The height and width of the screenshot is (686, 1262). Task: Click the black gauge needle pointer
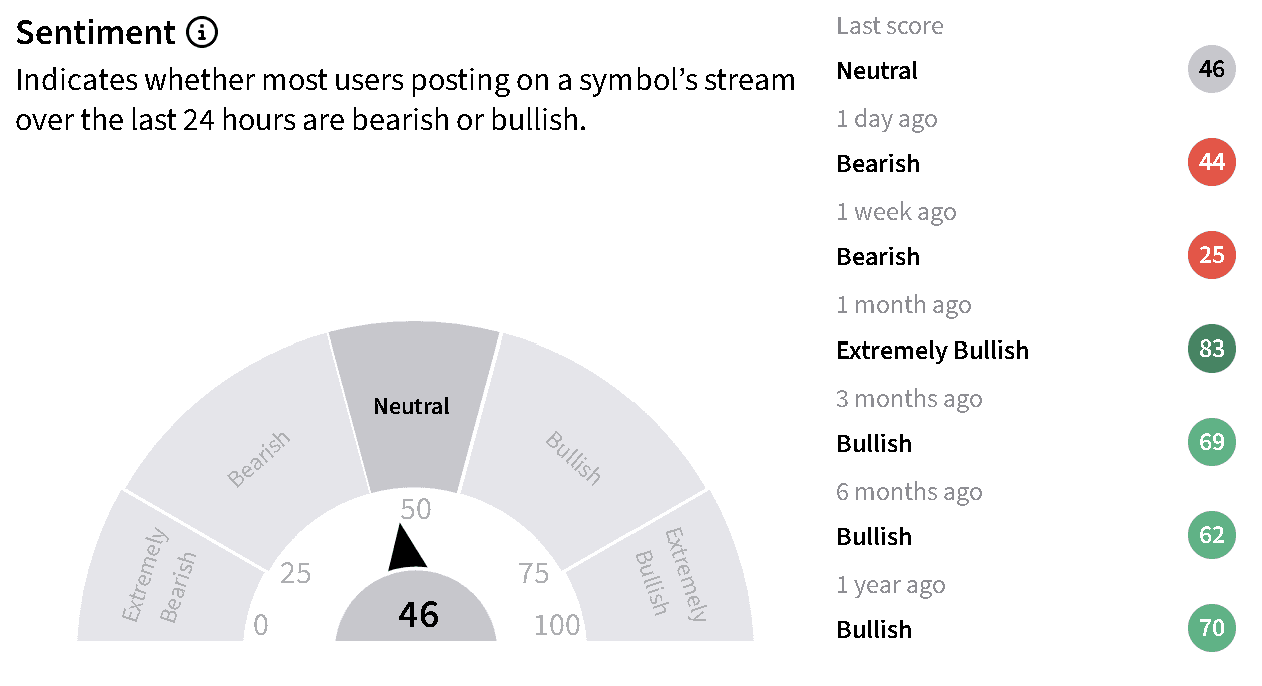(406, 549)
